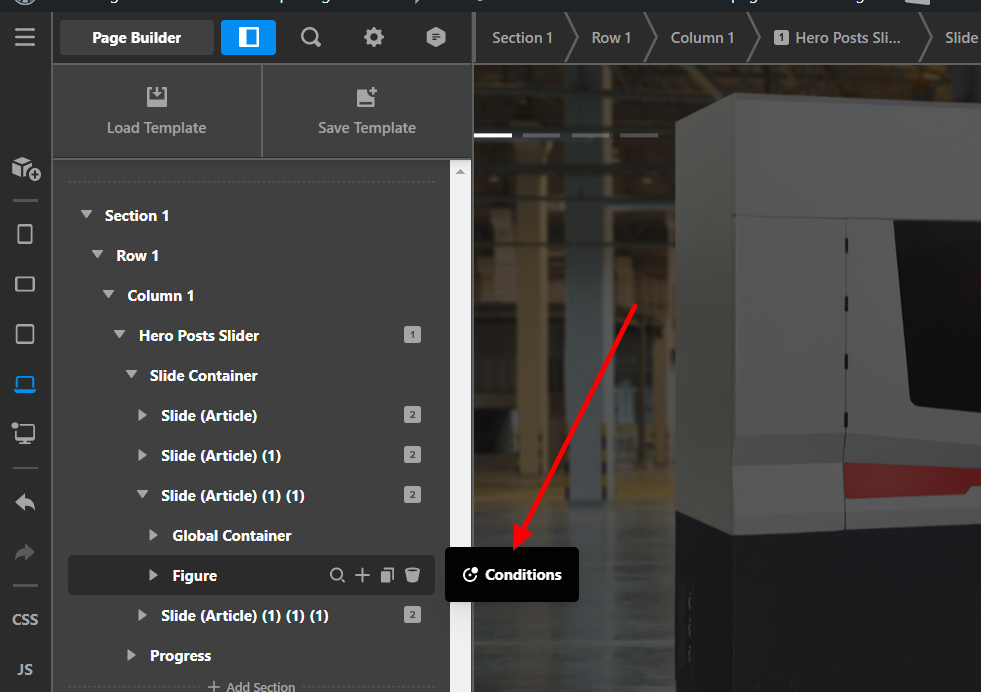
Task: Expand the Global Container node
Action: (x=153, y=536)
